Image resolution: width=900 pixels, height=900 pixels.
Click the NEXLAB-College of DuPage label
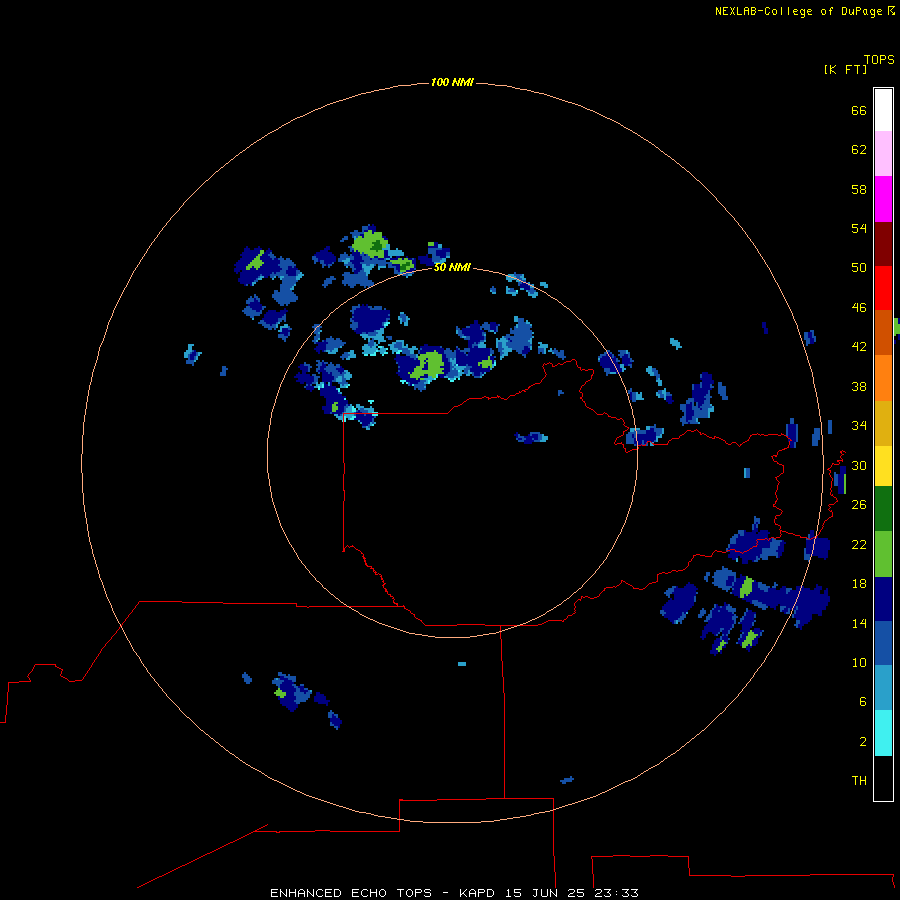pos(798,11)
